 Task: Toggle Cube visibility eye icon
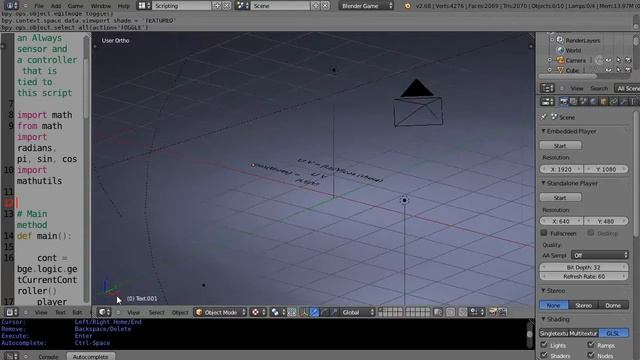coord(608,70)
